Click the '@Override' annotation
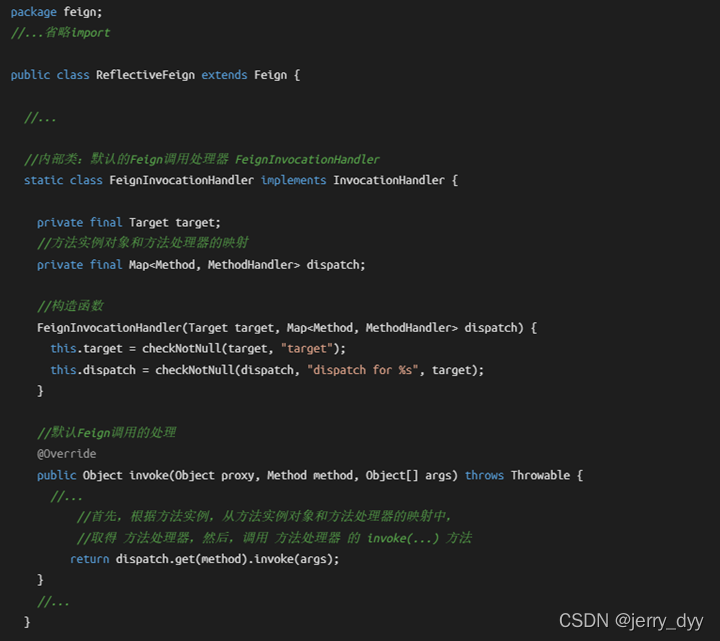720x641 pixels. (67, 454)
